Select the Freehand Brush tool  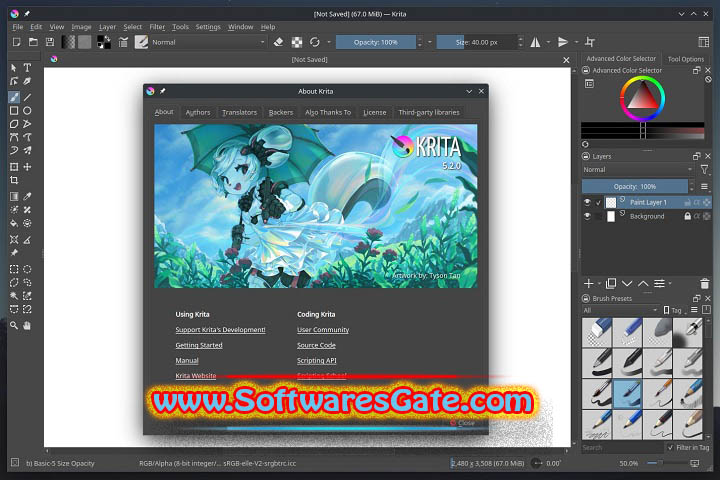[x=14, y=97]
